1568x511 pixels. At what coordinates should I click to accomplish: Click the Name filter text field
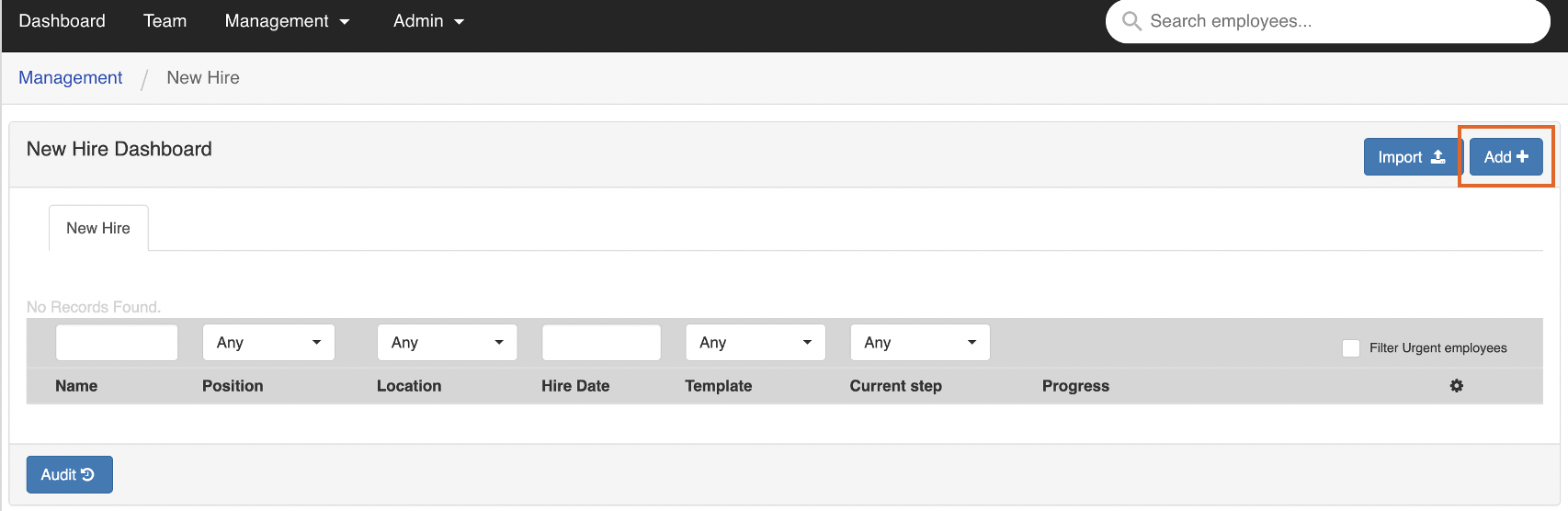coord(117,343)
